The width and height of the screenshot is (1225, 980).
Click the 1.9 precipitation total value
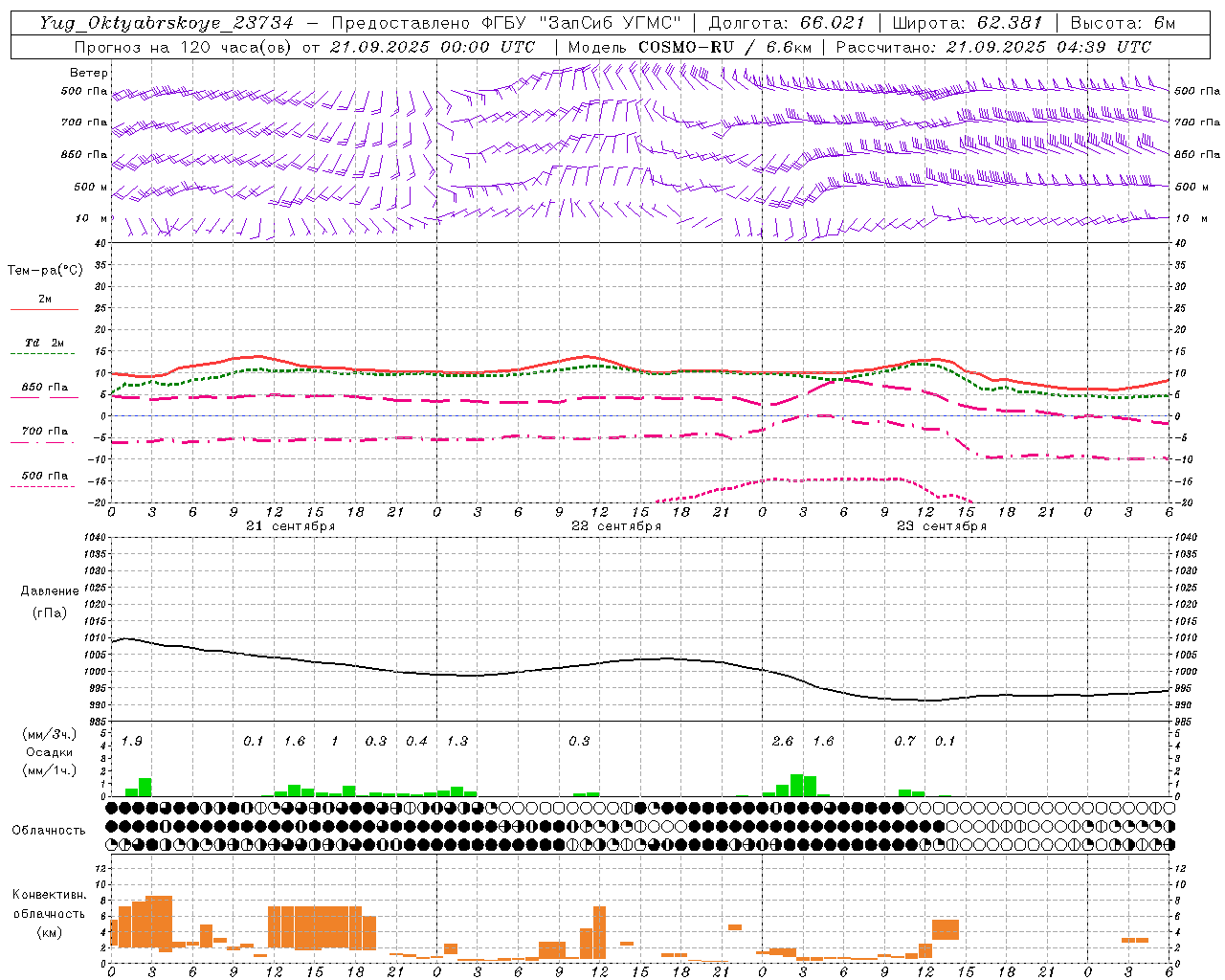(x=132, y=742)
